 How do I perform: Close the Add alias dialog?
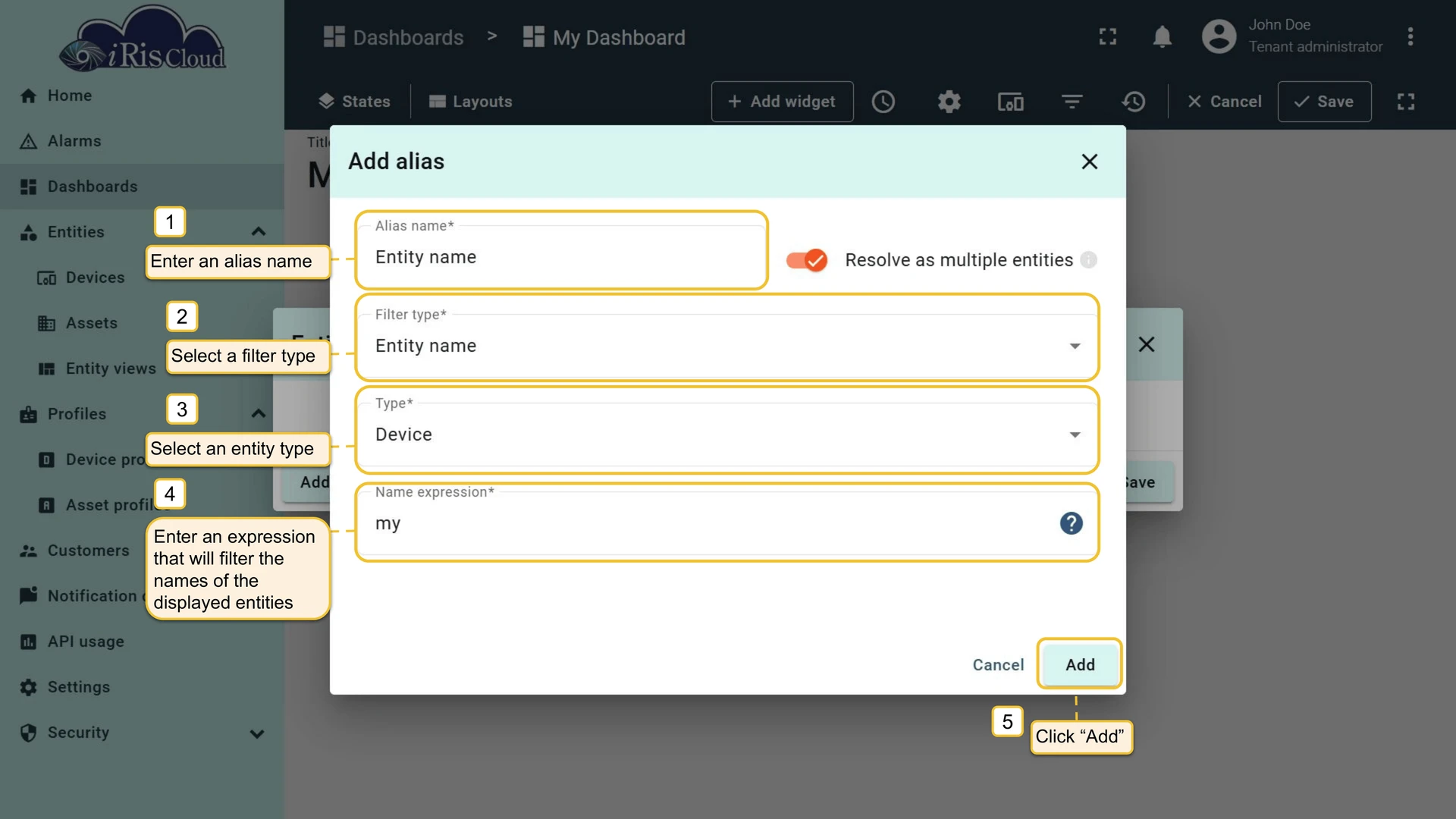click(x=1089, y=162)
